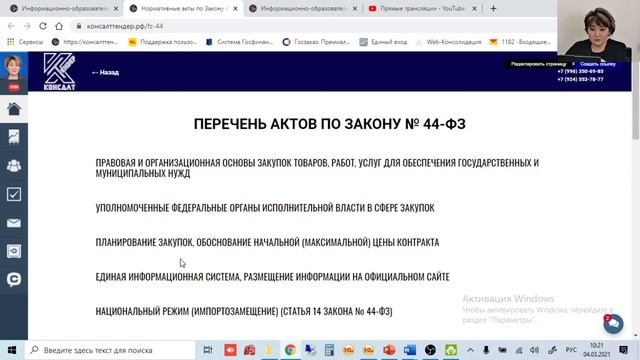The height and width of the screenshot is (360, 640).
Task: Open a new browser tab
Action: tap(493, 9)
